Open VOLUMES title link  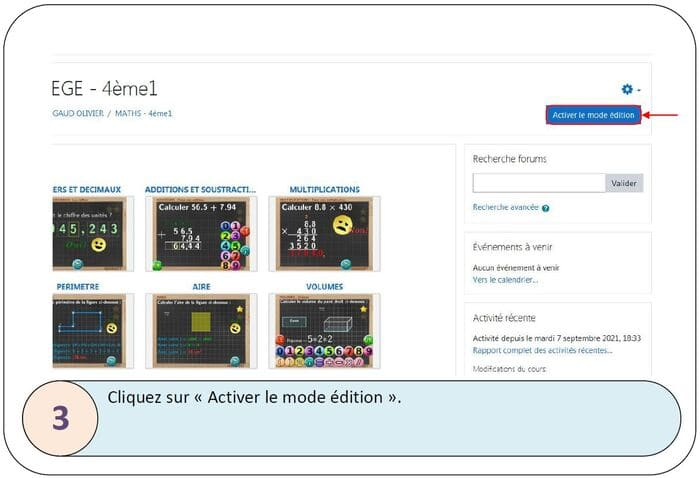pos(325,287)
